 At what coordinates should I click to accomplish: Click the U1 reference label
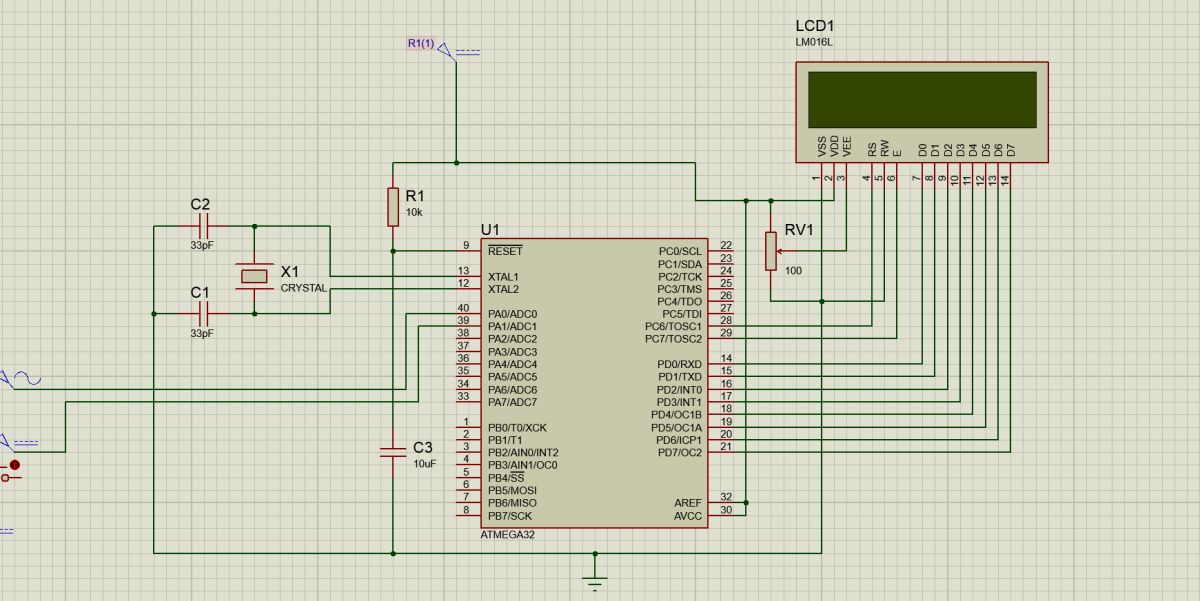click(489, 229)
